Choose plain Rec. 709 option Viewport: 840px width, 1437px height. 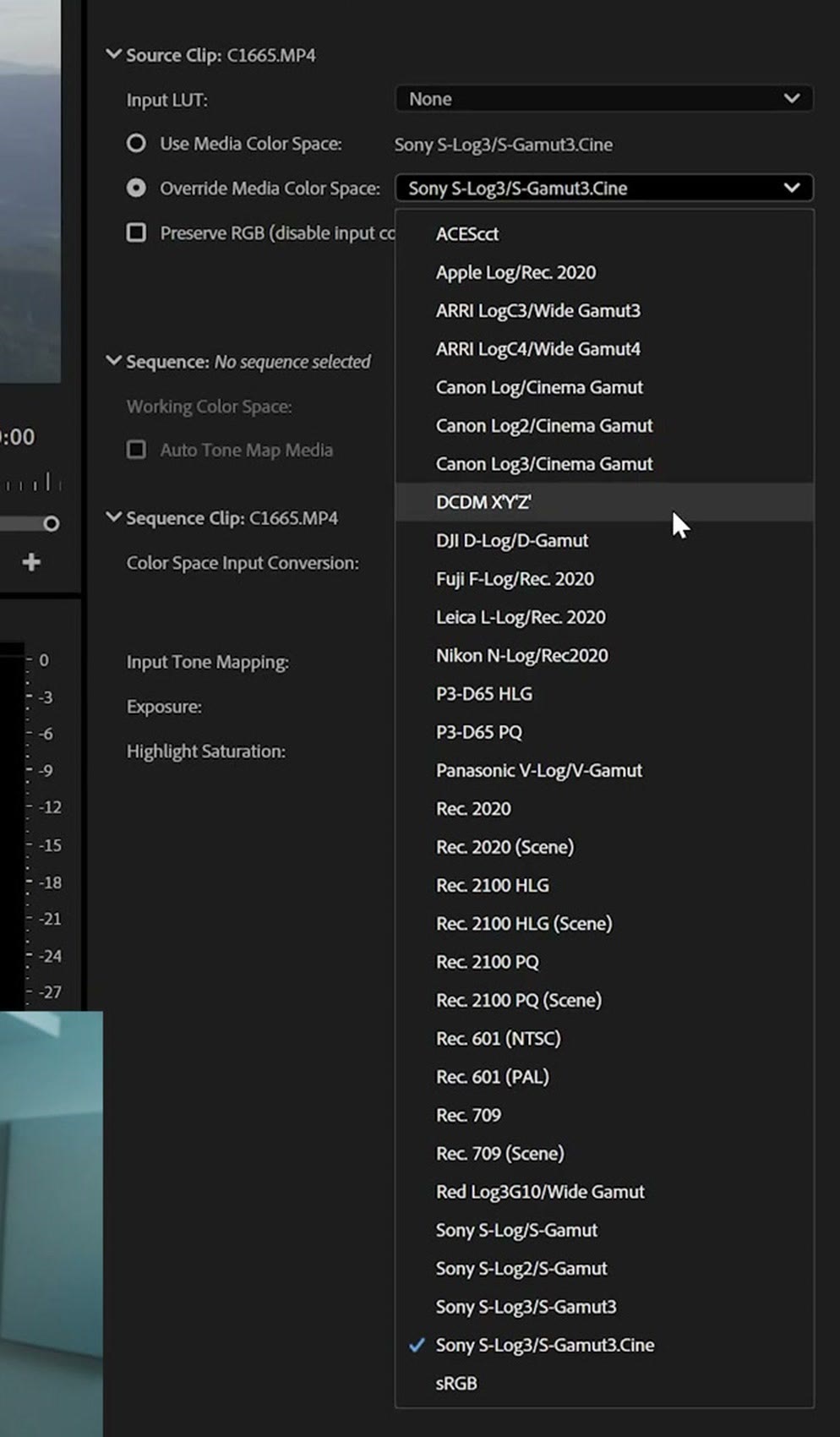[603, 1115]
